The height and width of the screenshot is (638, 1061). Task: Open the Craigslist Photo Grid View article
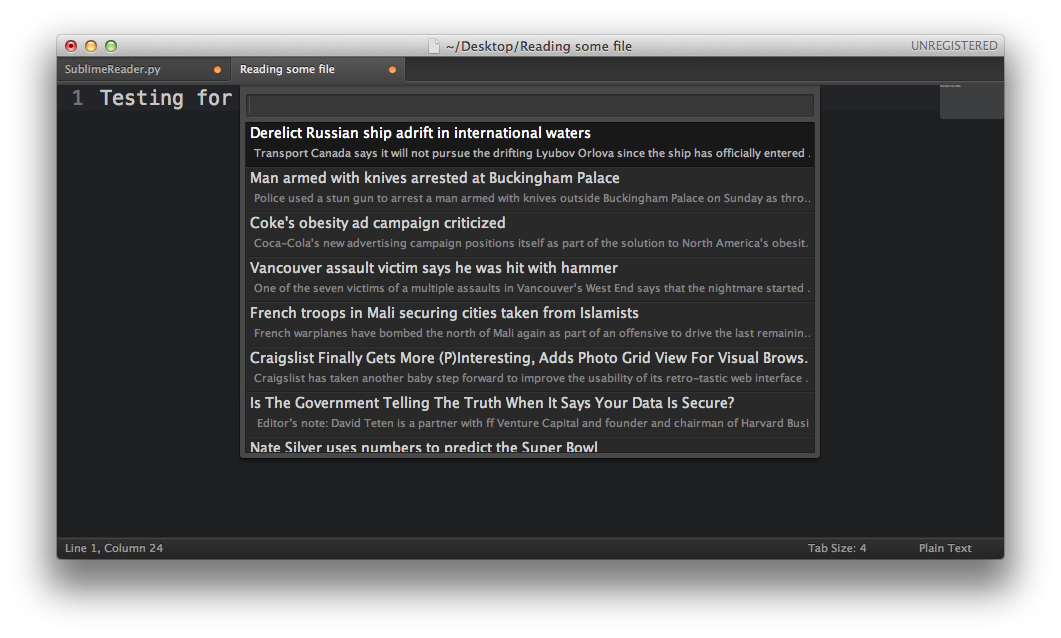pyautogui.click(x=530, y=368)
